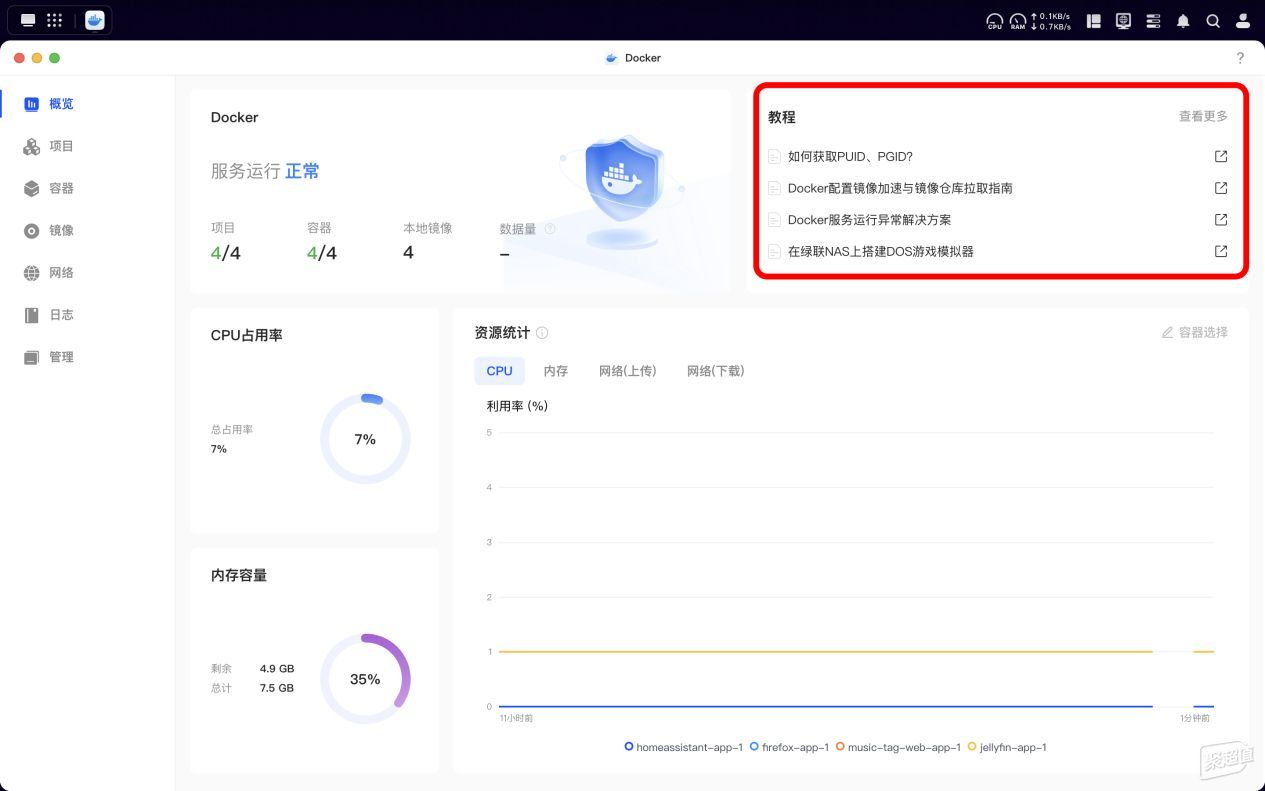Click the CPU gauge in system tray
This screenshot has width=1265, height=791.
pyautogui.click(x=994, y=21)
